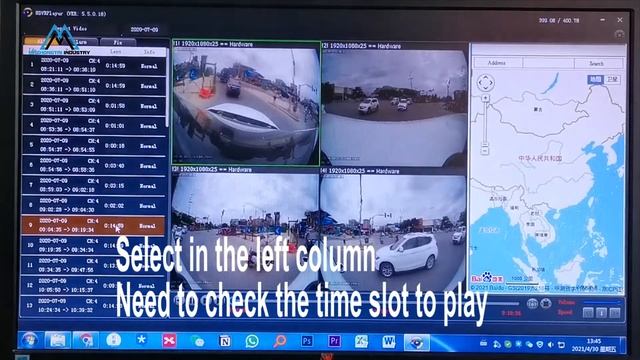Click the speaker icon in the system tray
Screen dimensions: 640x360
(551, 345)
